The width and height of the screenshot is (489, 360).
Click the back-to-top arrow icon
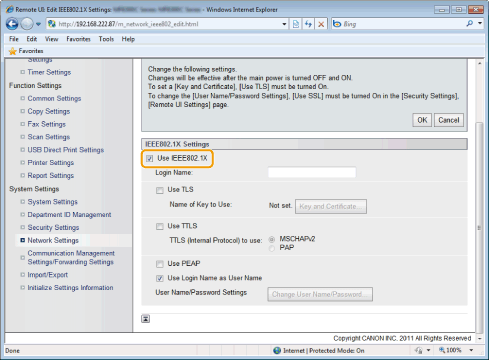click(145, 319)
